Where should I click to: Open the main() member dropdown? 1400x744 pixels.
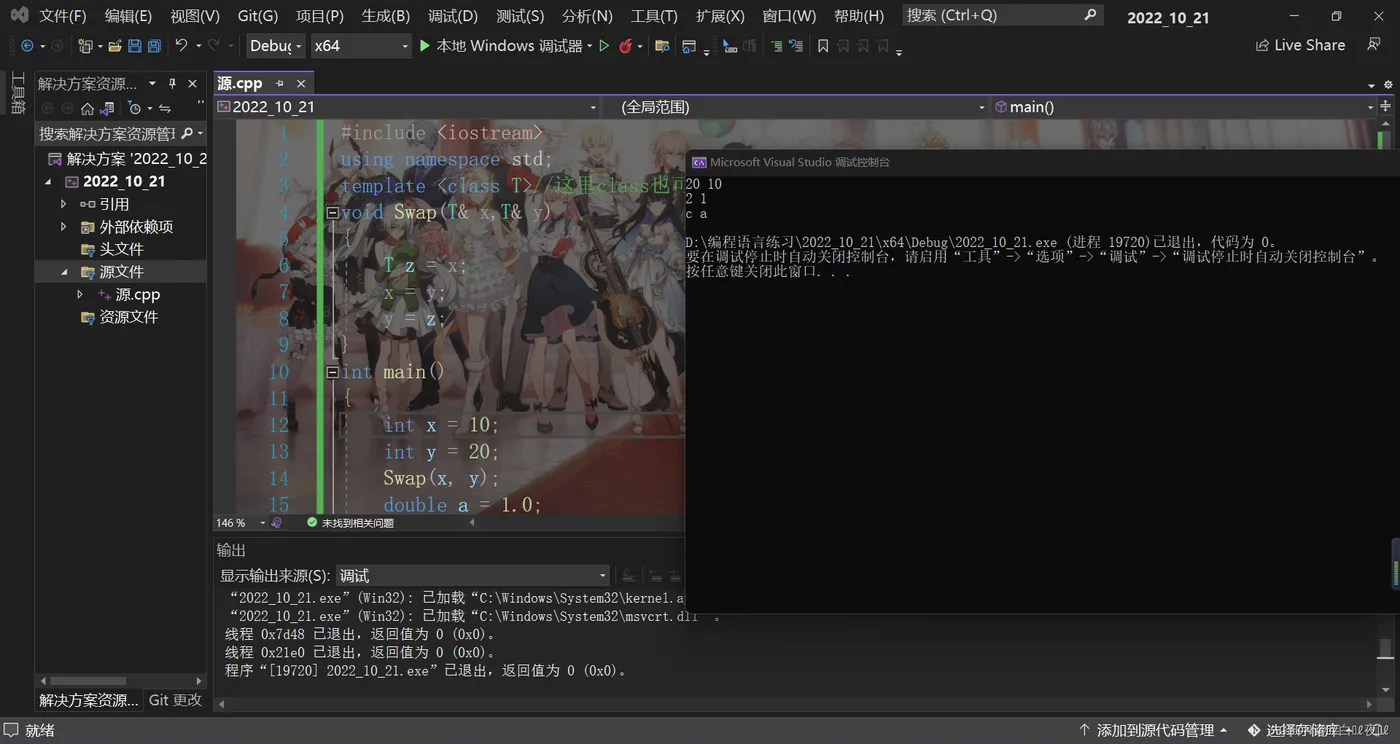click(x=1185, y=107)
